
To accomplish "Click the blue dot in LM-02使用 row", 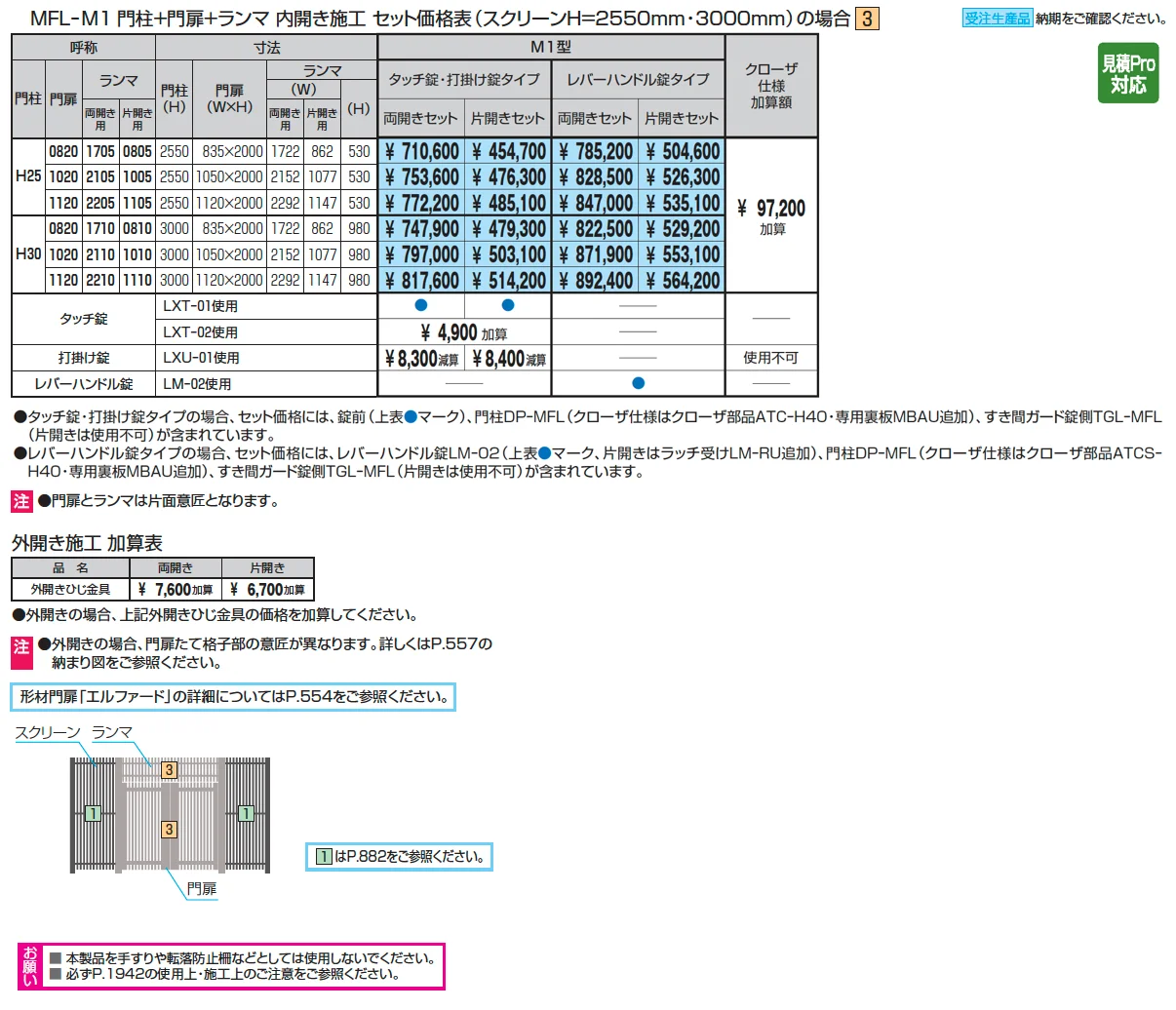I will coord(639,383).
